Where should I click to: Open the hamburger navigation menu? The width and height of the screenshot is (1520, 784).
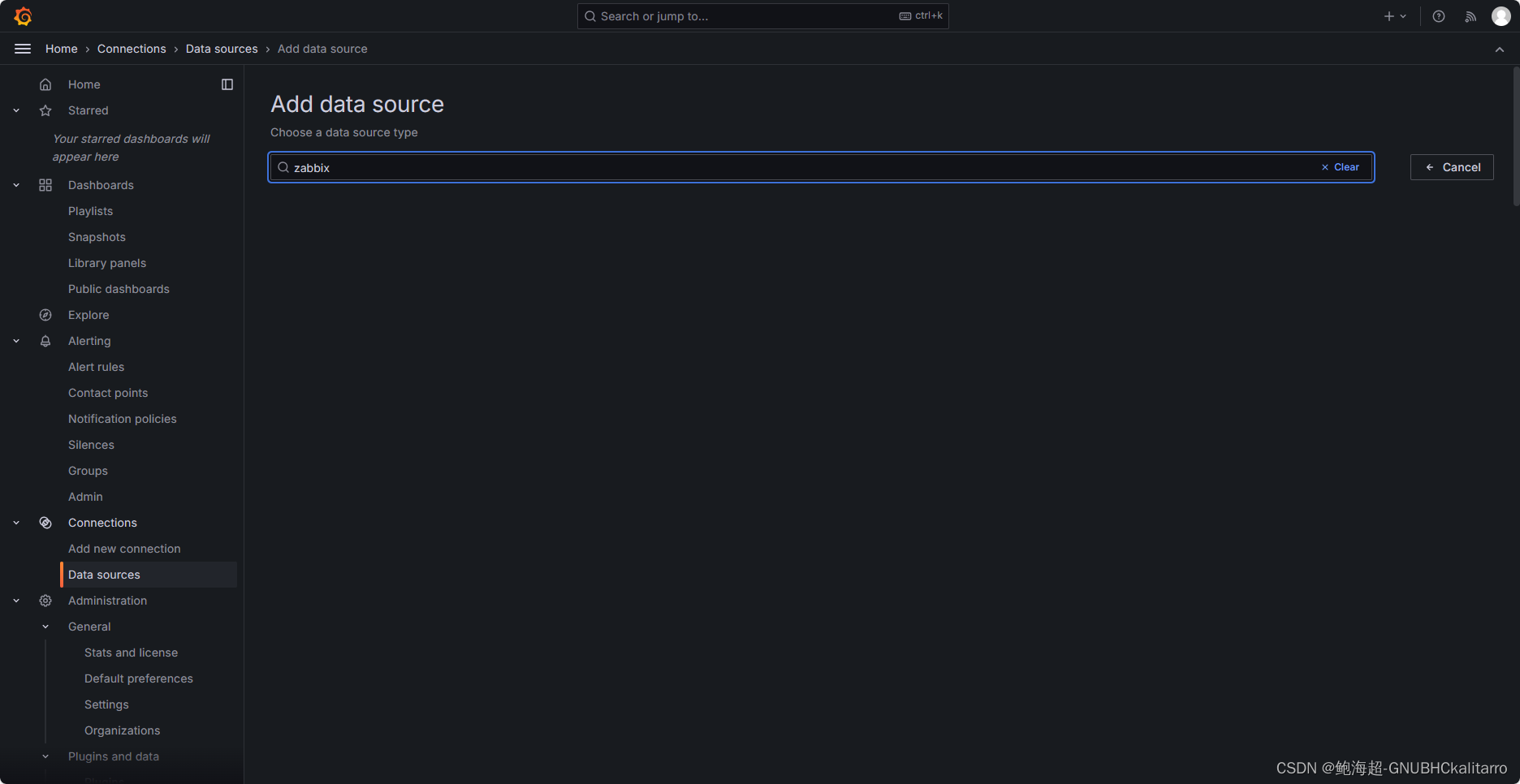[23, 49]
